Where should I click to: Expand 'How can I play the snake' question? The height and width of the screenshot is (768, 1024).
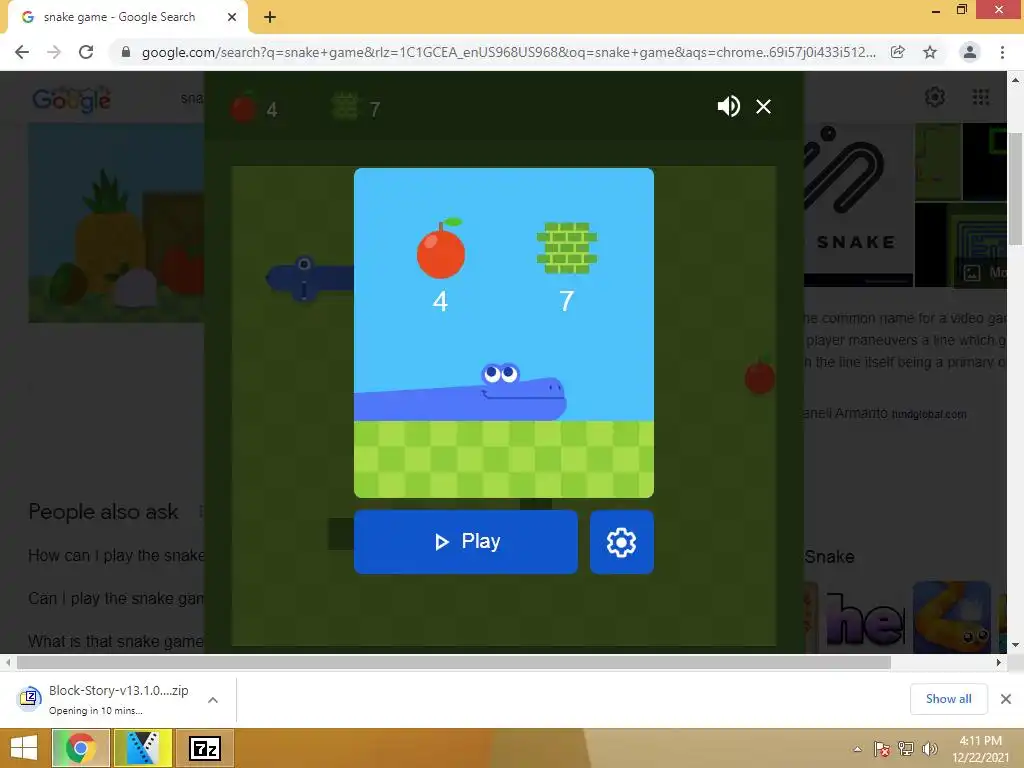pyautogui.click(x=116, y=556)
